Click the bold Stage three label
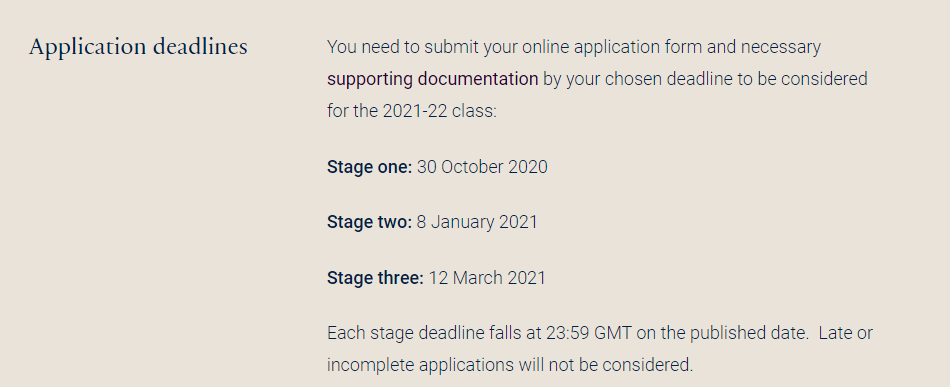This screenshot has height=387, width=950. [376, 278]
